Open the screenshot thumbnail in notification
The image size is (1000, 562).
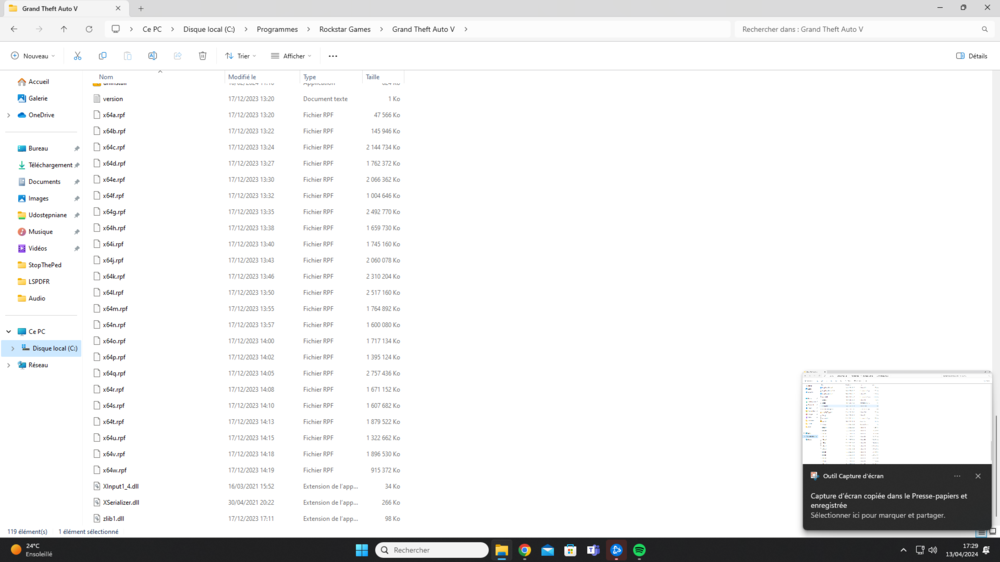(x=897, y=418)
